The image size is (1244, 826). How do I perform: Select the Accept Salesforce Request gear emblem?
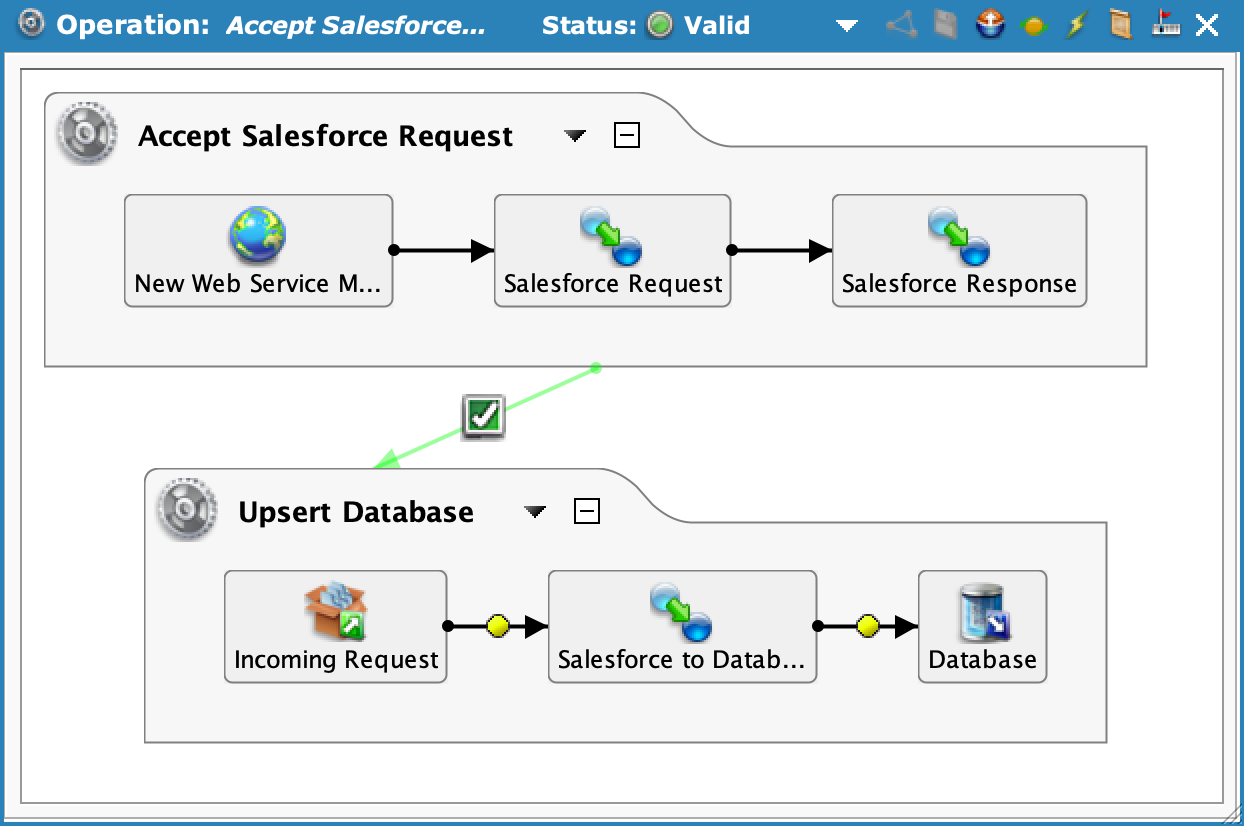pyautogui.click(x=85, y=134)
